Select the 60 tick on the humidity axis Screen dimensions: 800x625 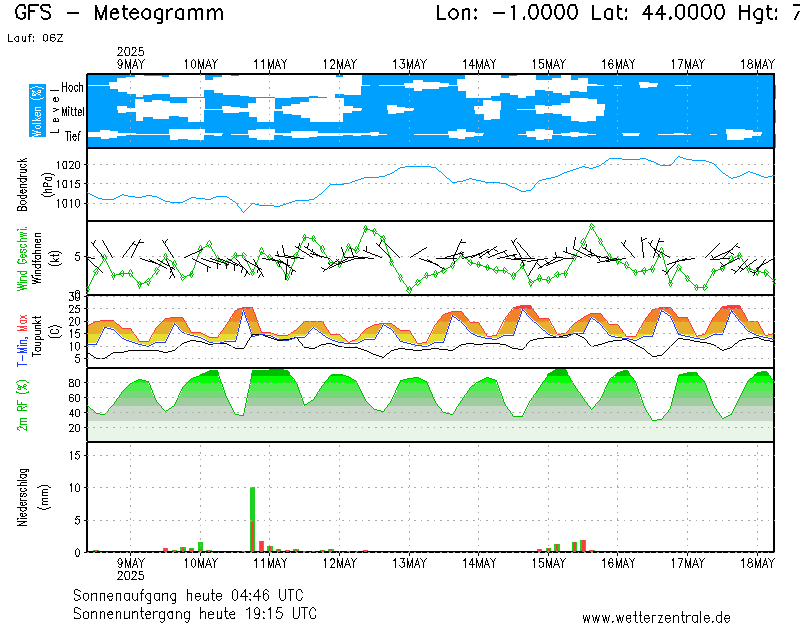click(x=74, y=398)
